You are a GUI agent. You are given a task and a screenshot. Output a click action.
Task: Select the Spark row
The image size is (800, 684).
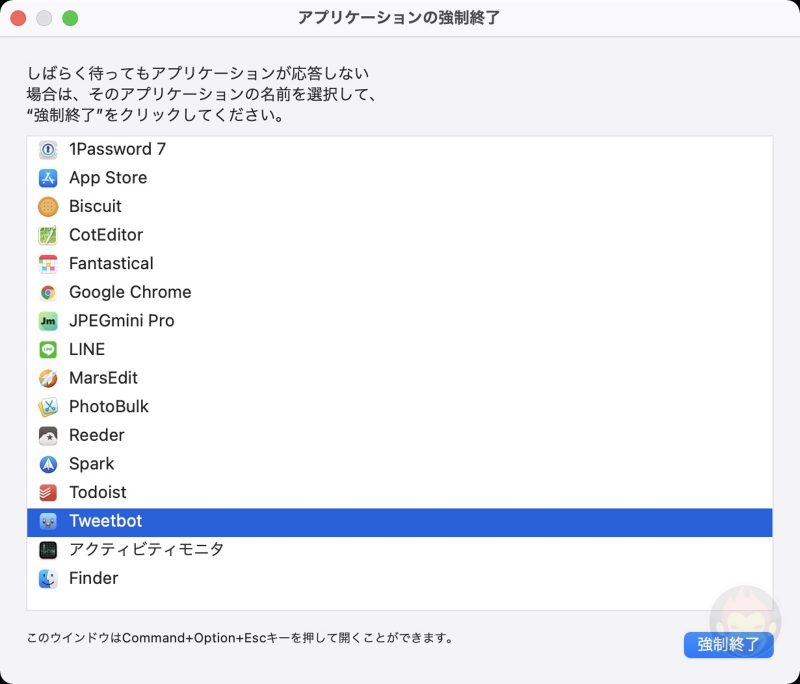point(92,464)
